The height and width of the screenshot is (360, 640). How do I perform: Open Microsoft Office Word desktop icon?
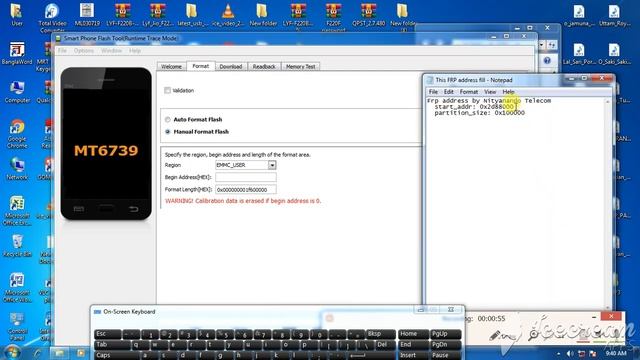[17, 288]
